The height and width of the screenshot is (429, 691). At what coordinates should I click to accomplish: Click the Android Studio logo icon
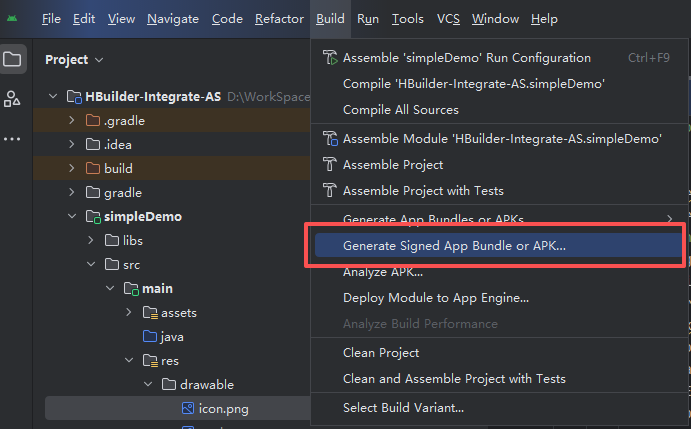tap(12, 19)
